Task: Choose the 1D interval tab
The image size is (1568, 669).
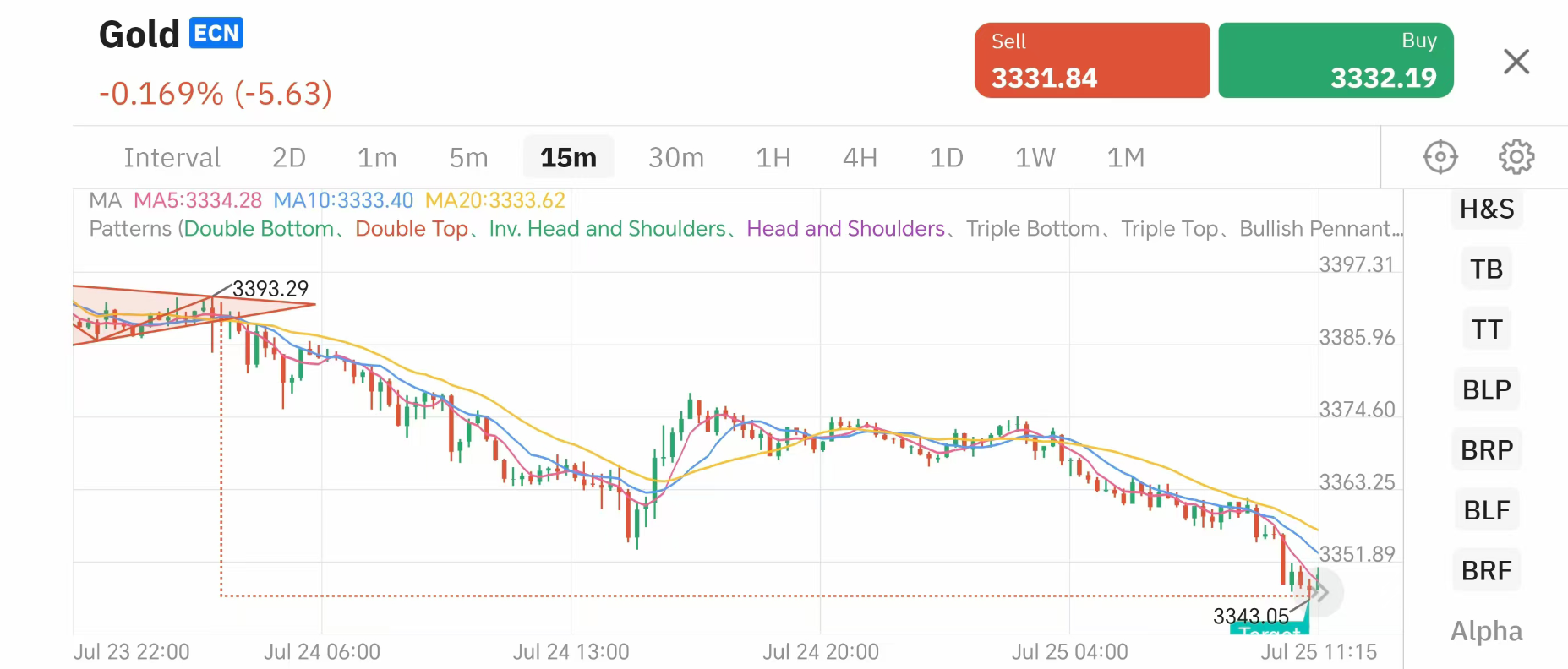Action: pyautogui.click(x=946, y=158)
